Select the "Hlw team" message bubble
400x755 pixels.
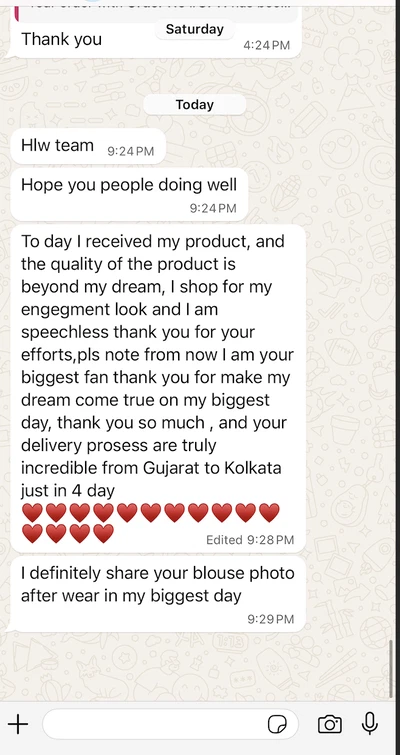pos(88,146)
